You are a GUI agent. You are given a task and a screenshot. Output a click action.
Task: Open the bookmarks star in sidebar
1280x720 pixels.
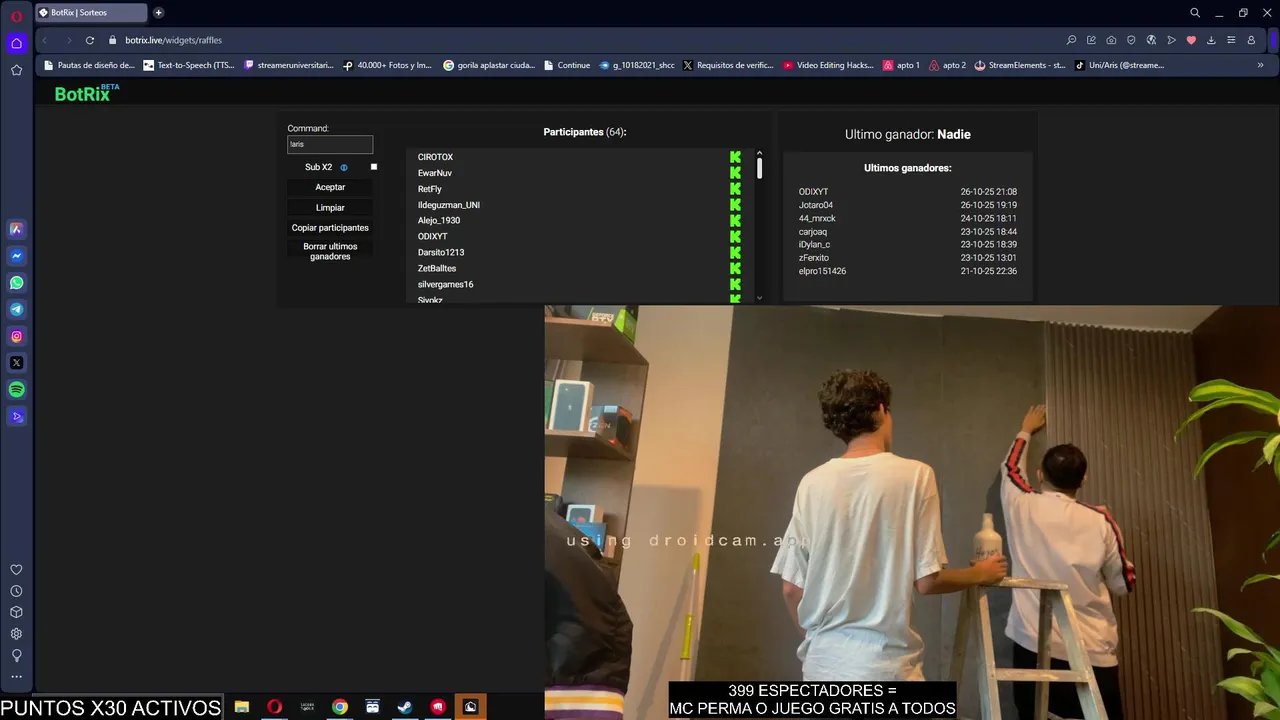pos(16,70)
